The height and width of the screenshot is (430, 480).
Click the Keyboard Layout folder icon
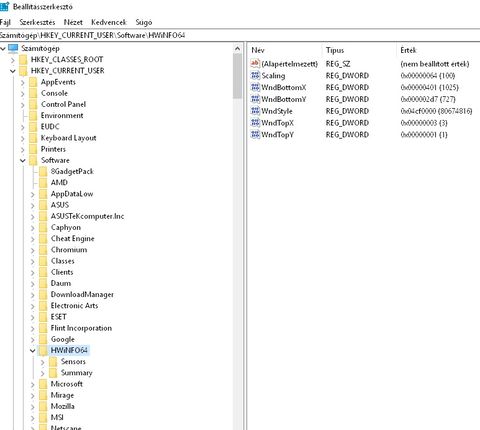tap(33, 138)
